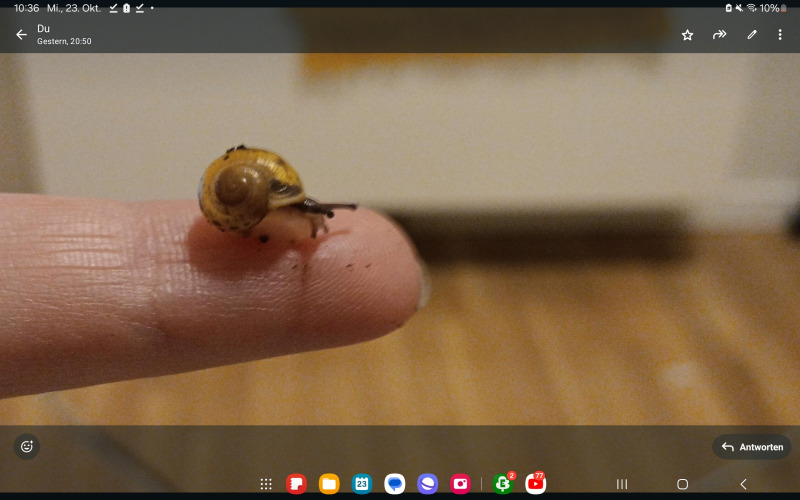Screen dimensions: 800x500
Task: Open the blue Messages app
Action: pos(395,484)
